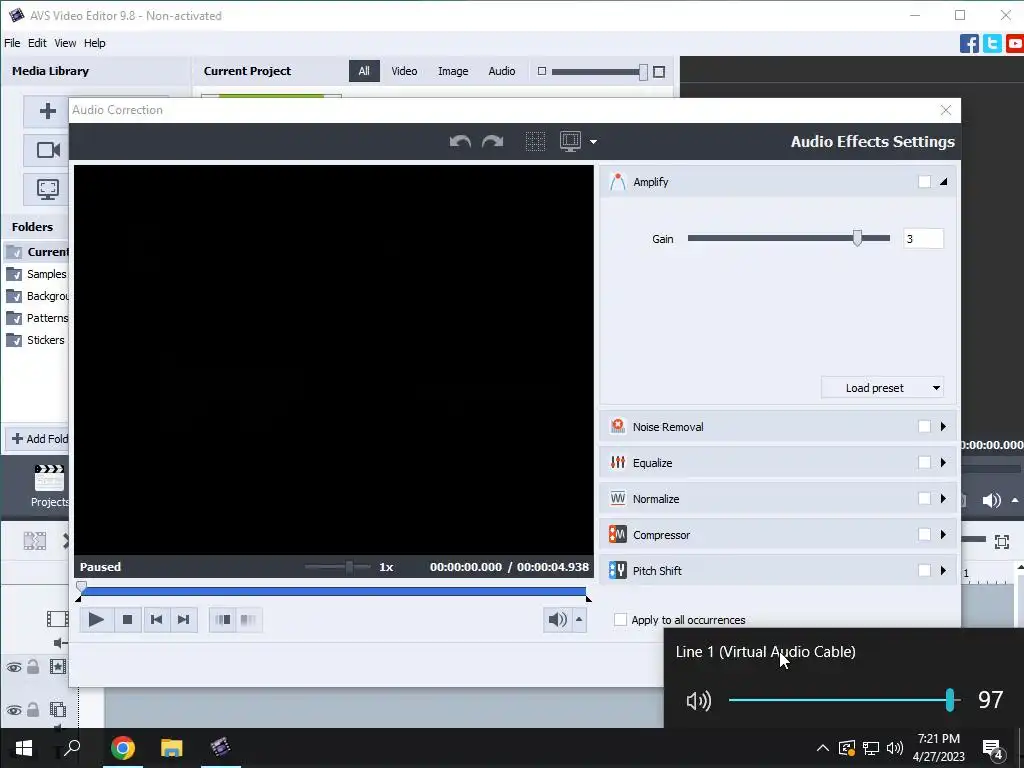Open Google Chrome from the taskbar
1024x768 pixels.
pos(123,747)
